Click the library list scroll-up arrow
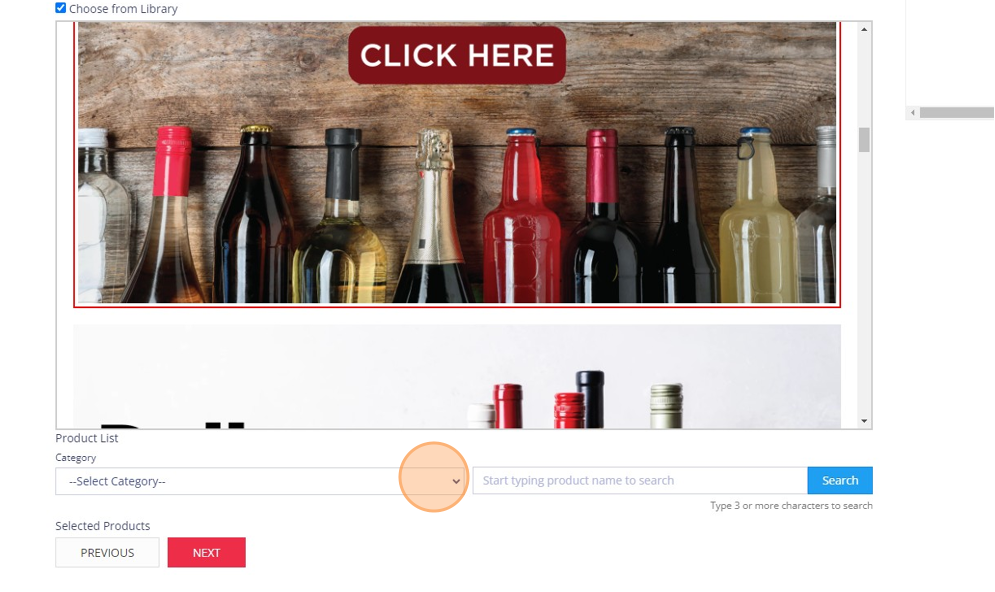995x592 pixels. [864, 29]
